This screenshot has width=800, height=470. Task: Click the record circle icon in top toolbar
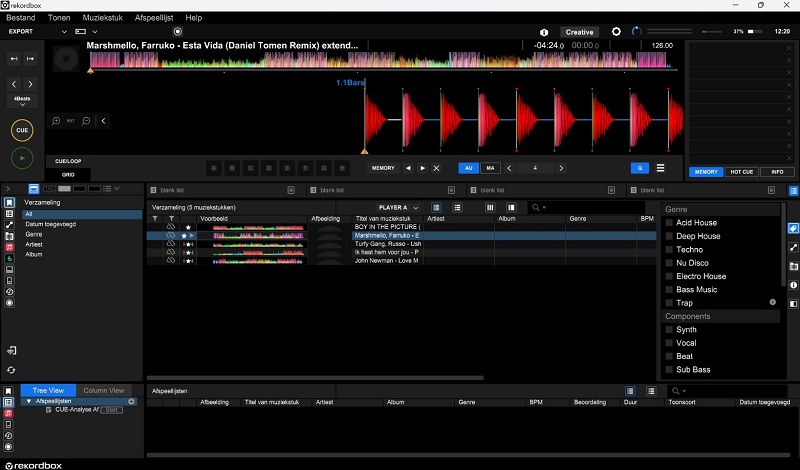178,32
